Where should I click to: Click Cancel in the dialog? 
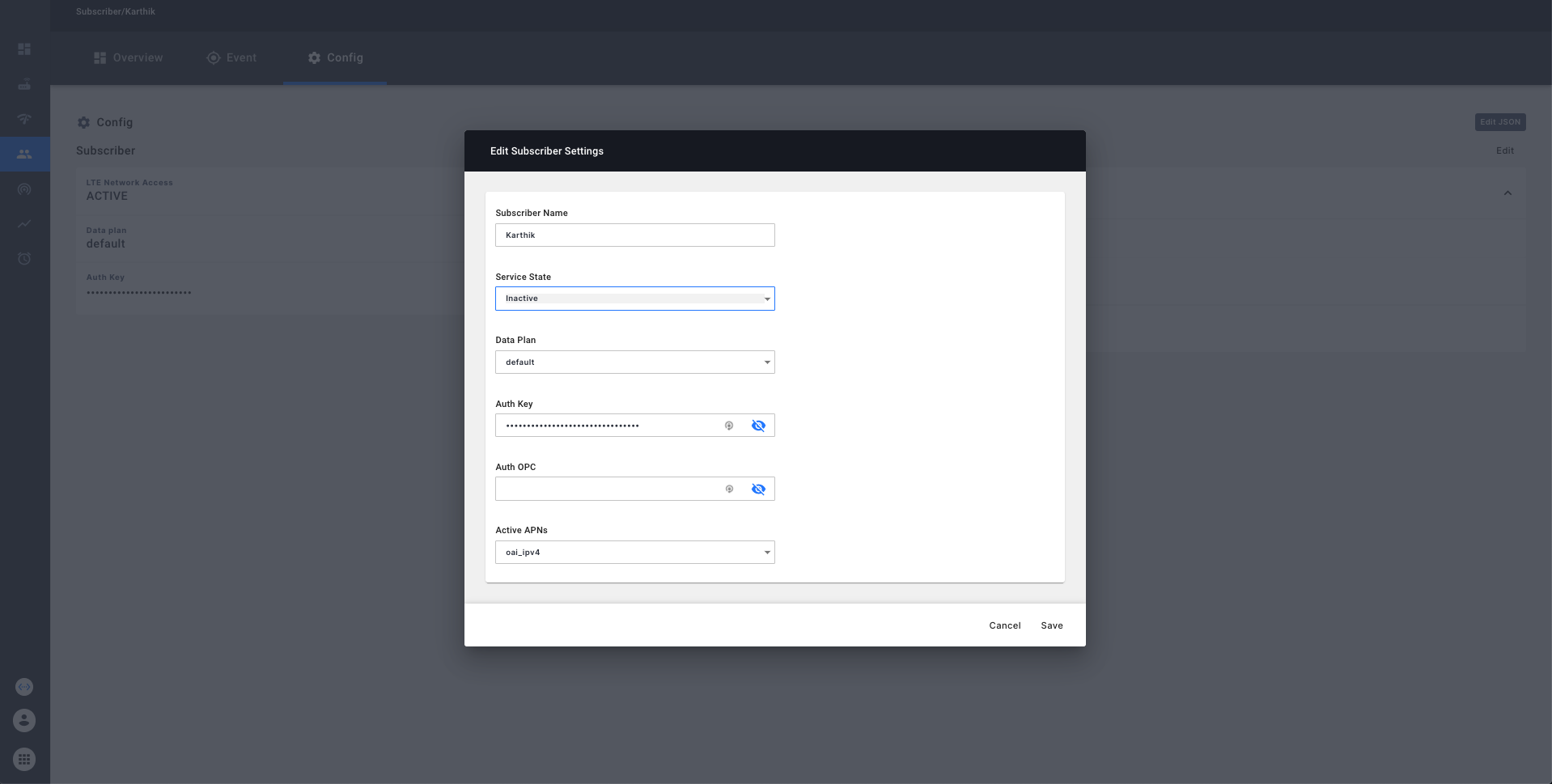(1004, 625)
